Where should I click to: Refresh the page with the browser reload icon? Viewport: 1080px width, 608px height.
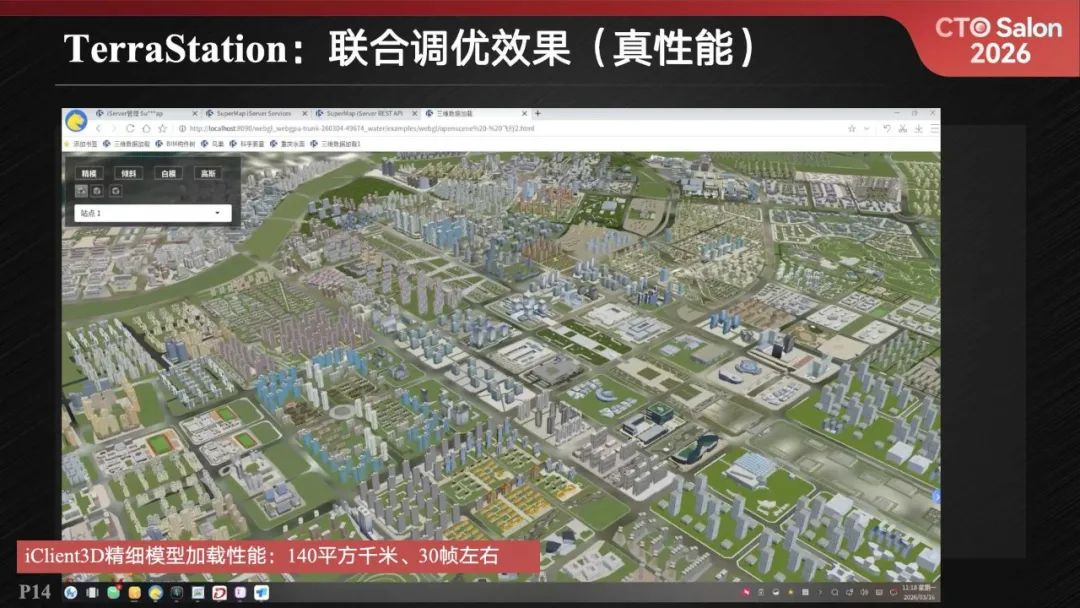[x=129, y=126]
